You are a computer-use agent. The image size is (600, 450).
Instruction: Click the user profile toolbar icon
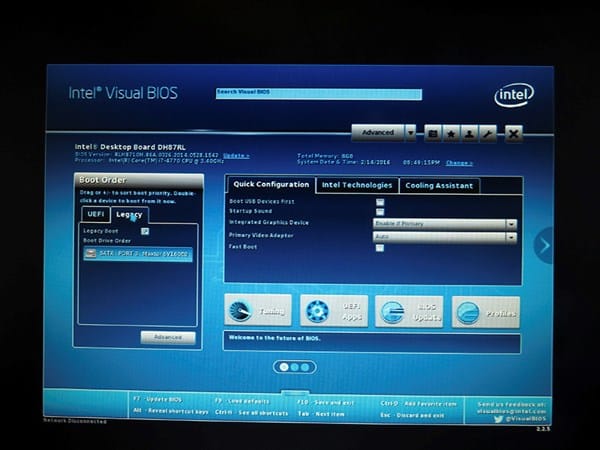coord(470,134)
